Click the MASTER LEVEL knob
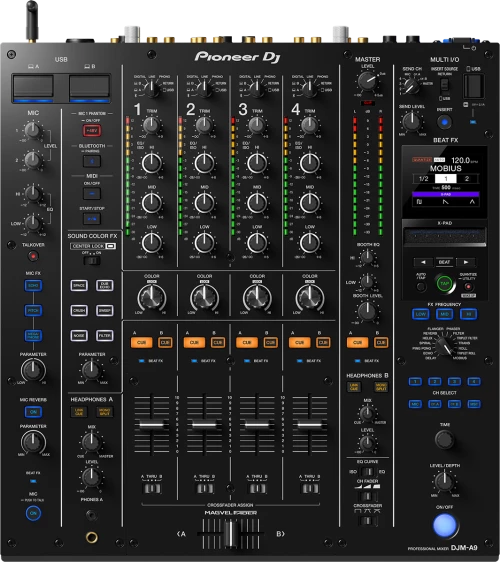This screenshot has width=500, height=562. tap(367, 81)
